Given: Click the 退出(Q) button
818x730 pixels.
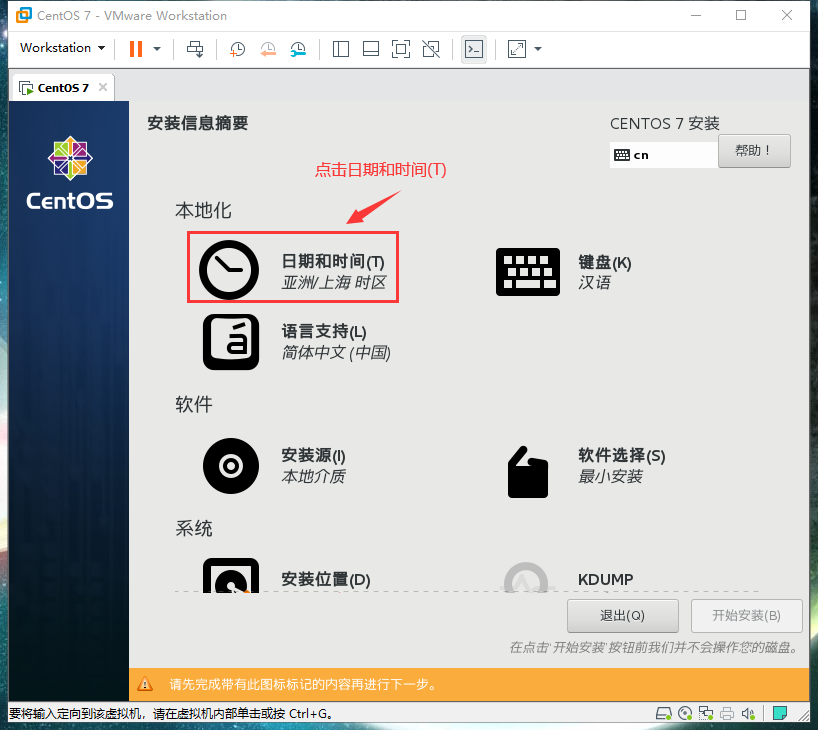Looking at the screenshot, I should [x=622, y=616].
